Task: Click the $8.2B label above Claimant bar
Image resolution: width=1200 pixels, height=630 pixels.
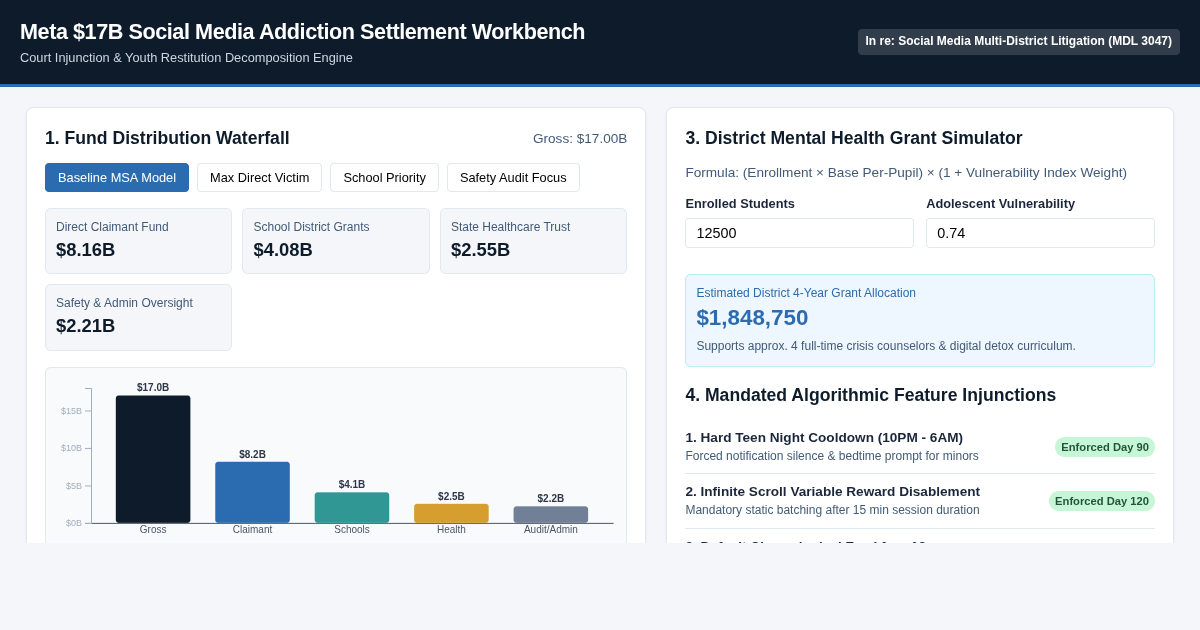Action: pyautogui.click(x=252, y=455)
